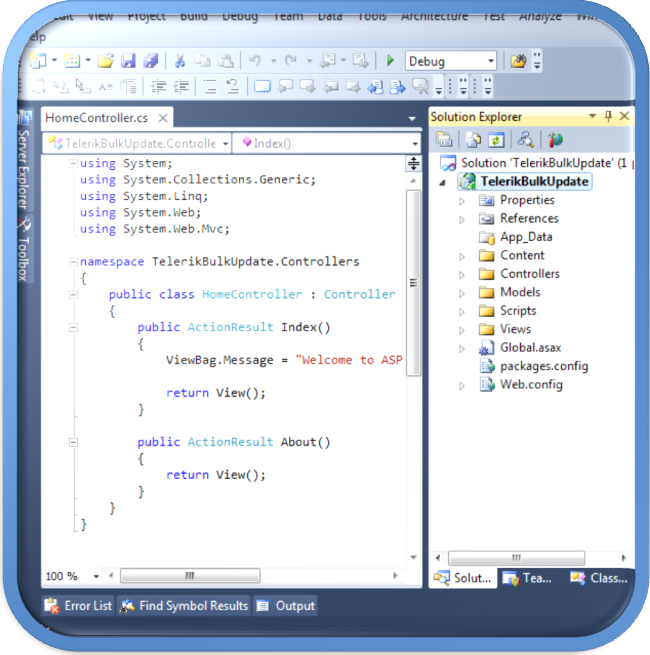
Task: Open the TelerikBulkUpdate.Controllers class dropdown
Action: pyautogui.click(x=225, y=144)
